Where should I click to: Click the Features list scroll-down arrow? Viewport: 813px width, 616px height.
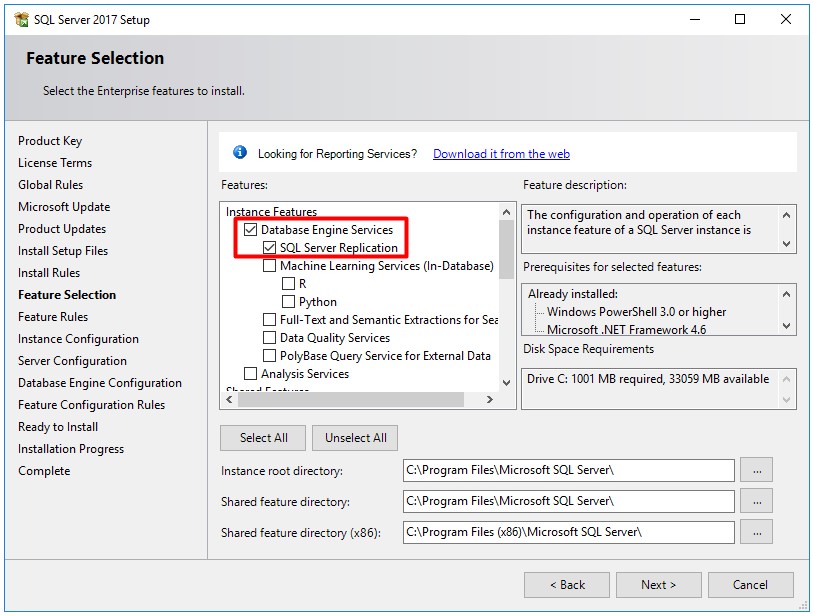(x=504, y=381)
